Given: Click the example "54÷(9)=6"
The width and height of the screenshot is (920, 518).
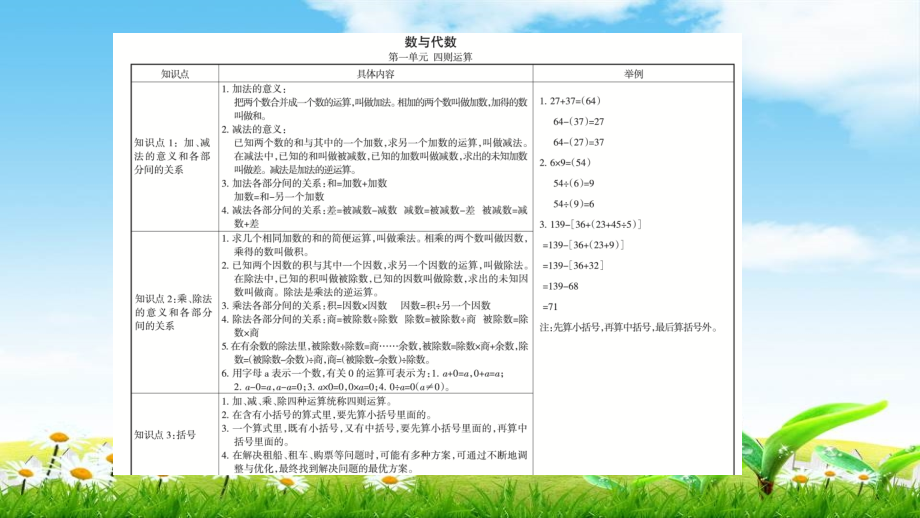Looking at the screenshot, I should (574, 204).
